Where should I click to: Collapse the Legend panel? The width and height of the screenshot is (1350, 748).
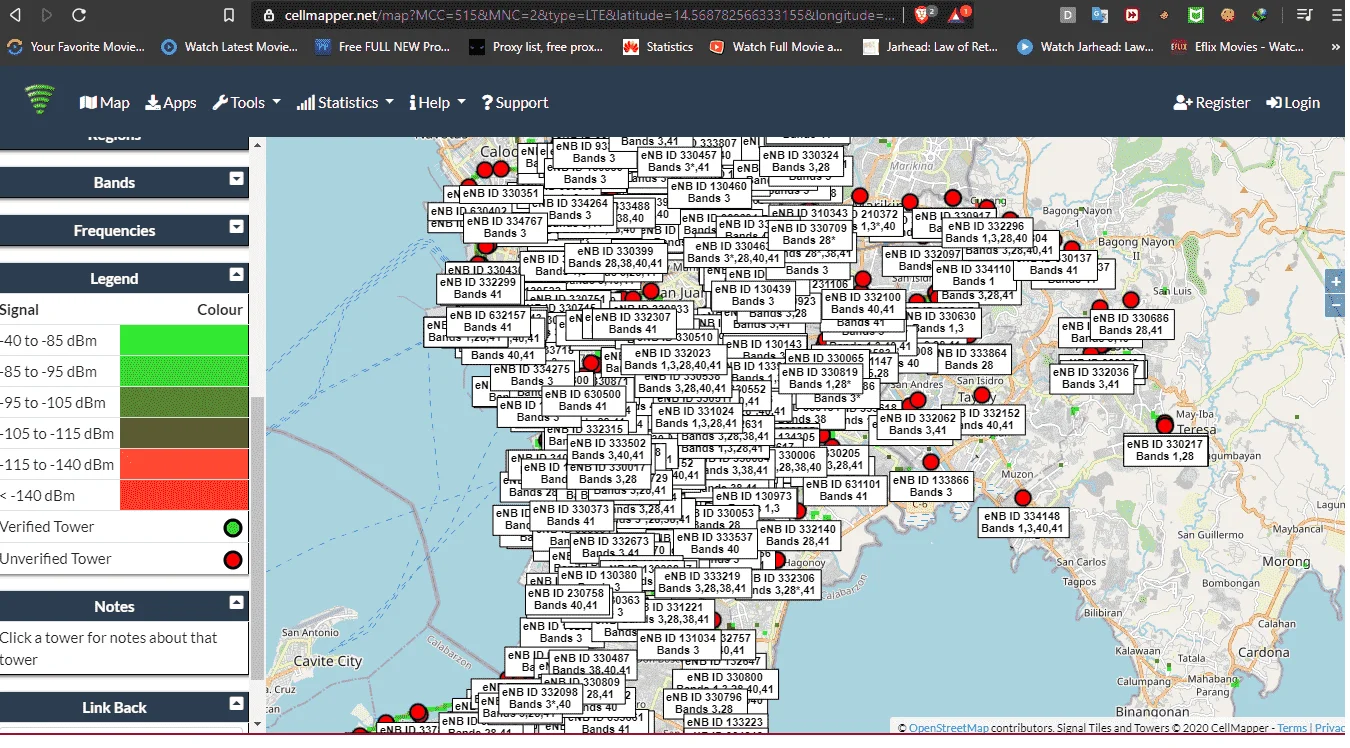point(236,274)
